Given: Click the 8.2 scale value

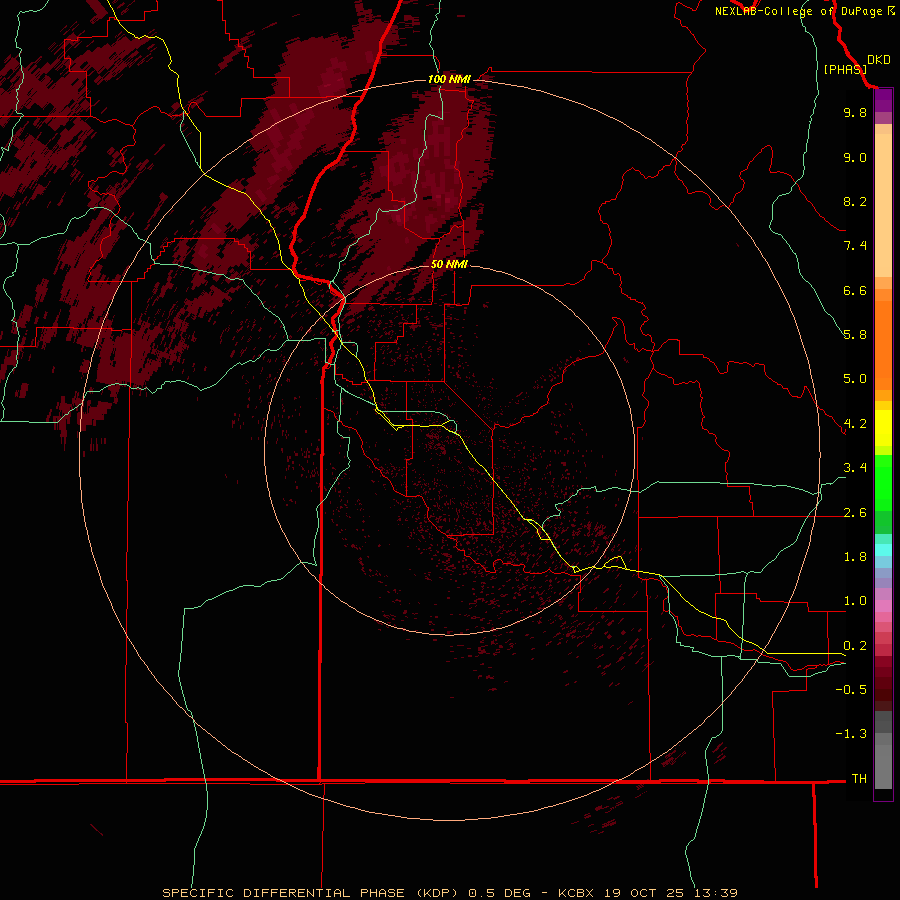Looking at the screenshot, I should 855,201.
